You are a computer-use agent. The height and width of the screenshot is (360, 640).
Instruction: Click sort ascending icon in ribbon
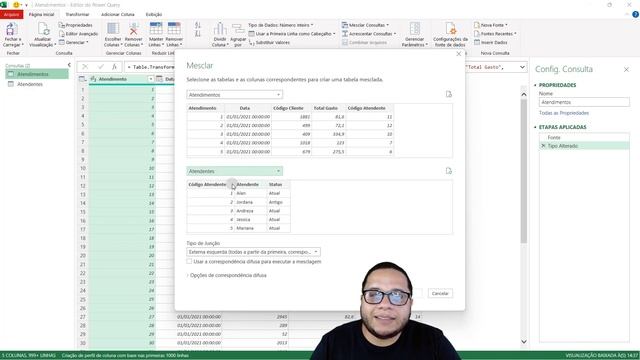click(x=198, y=25)
